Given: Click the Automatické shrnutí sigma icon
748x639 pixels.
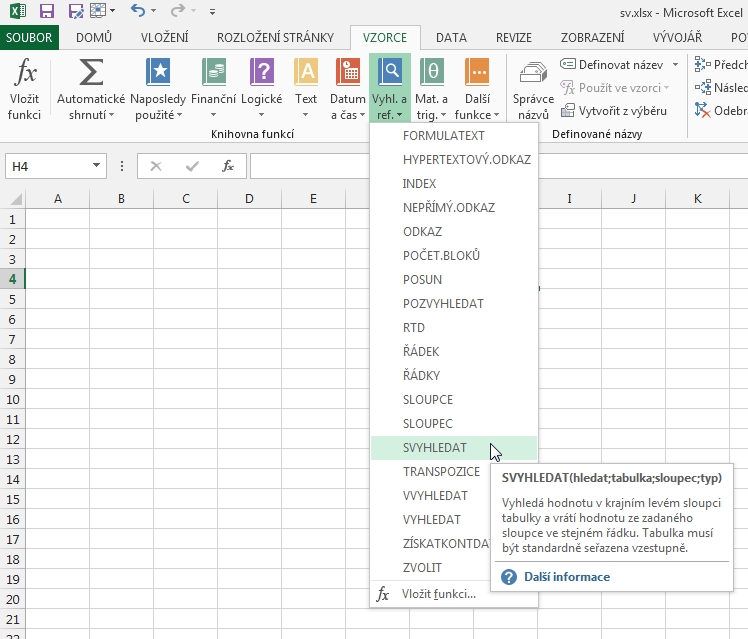Looking at the screenshot, I should click(91, 72).
